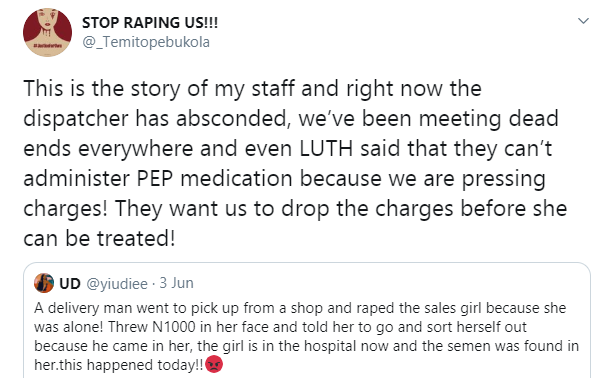Click the word LUTH in the tweet
594x378 pixels.
[326, 148]
